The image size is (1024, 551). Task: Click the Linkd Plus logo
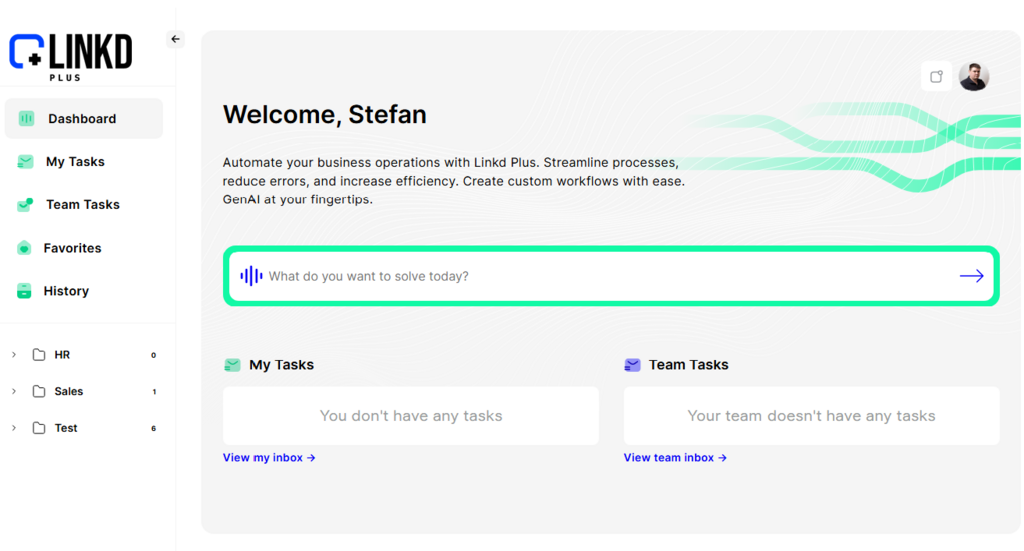70,54
